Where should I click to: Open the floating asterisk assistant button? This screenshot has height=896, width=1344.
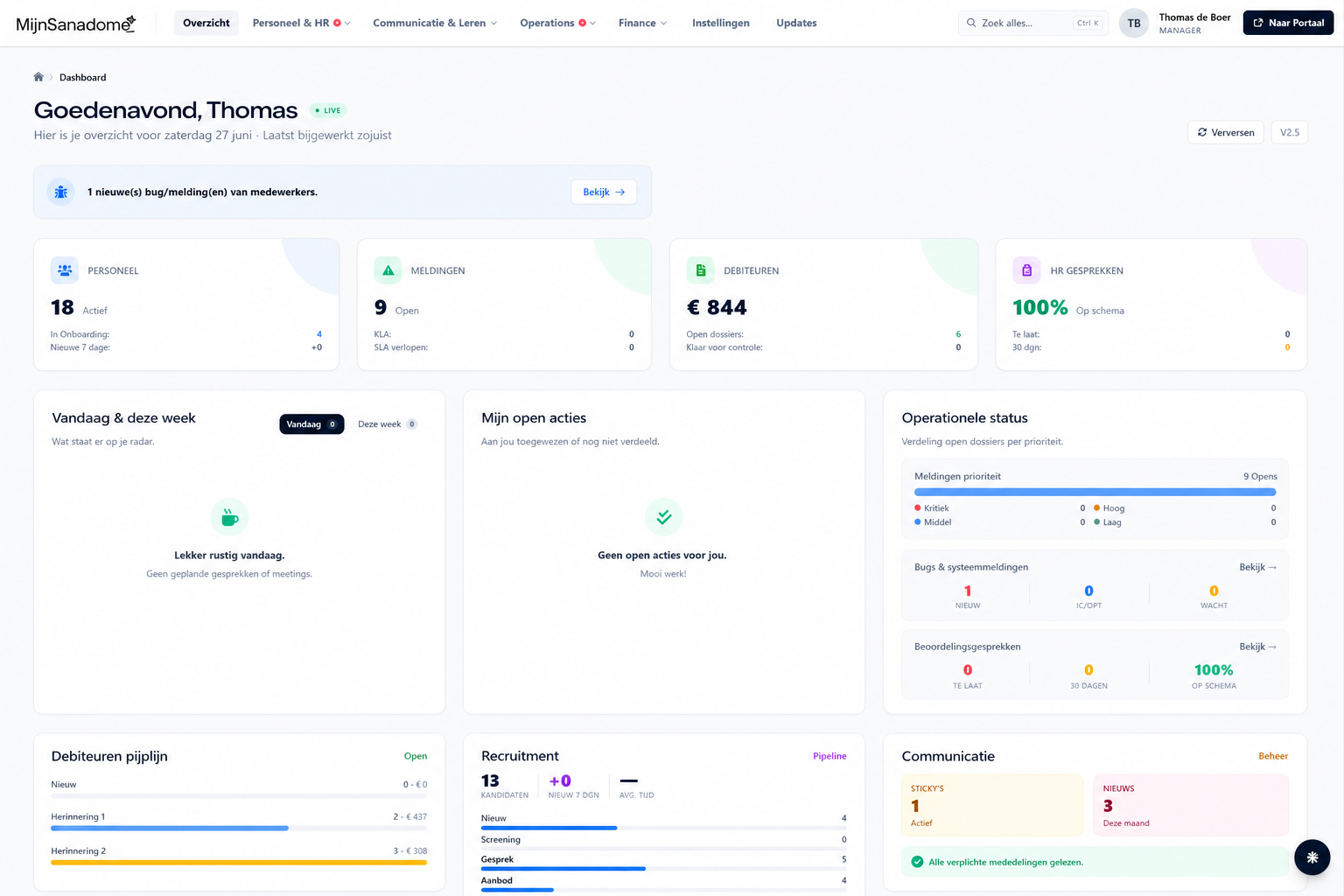[x=1312, y=857]
